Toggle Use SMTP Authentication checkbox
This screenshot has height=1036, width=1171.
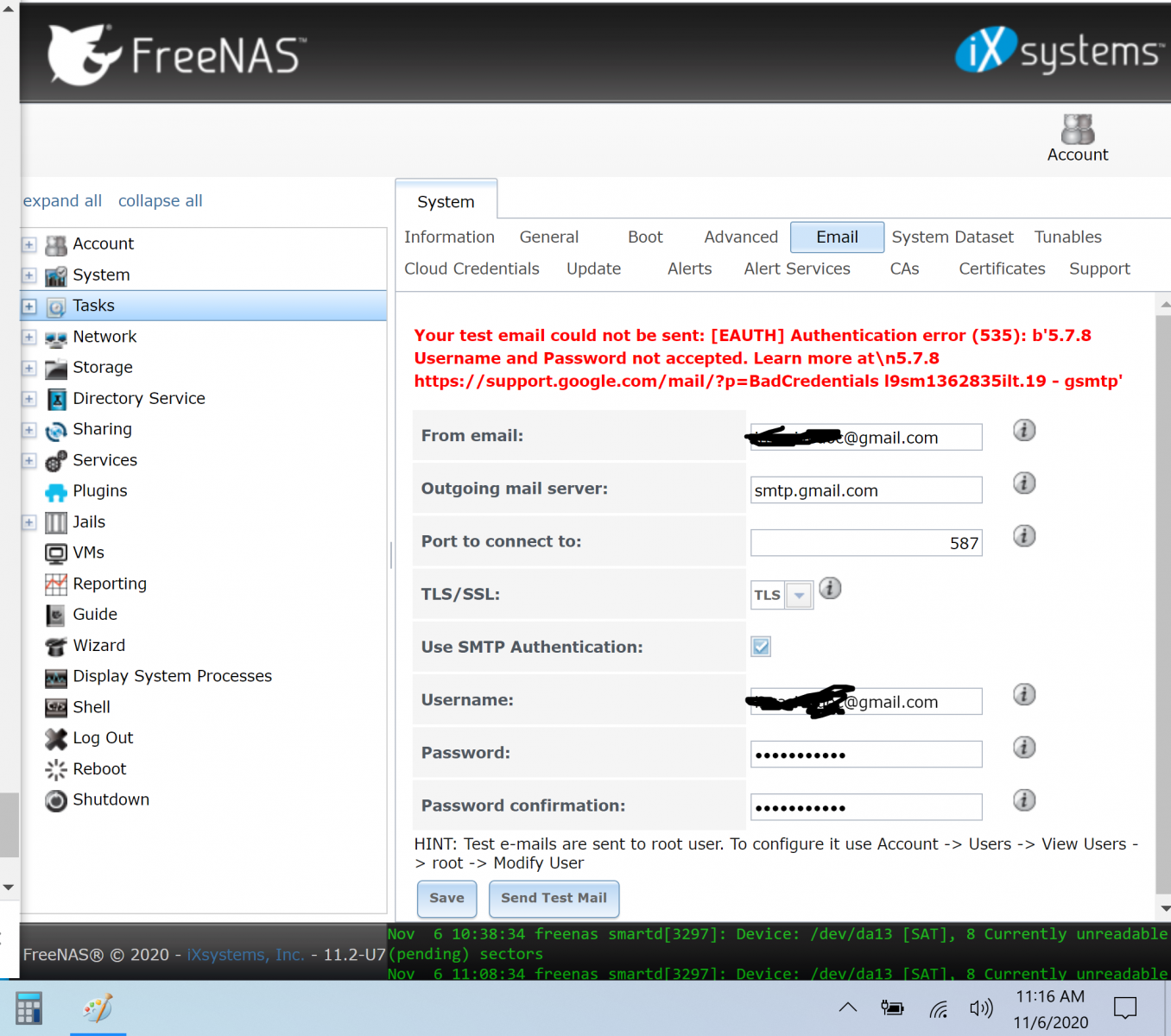tap(761, 647)
